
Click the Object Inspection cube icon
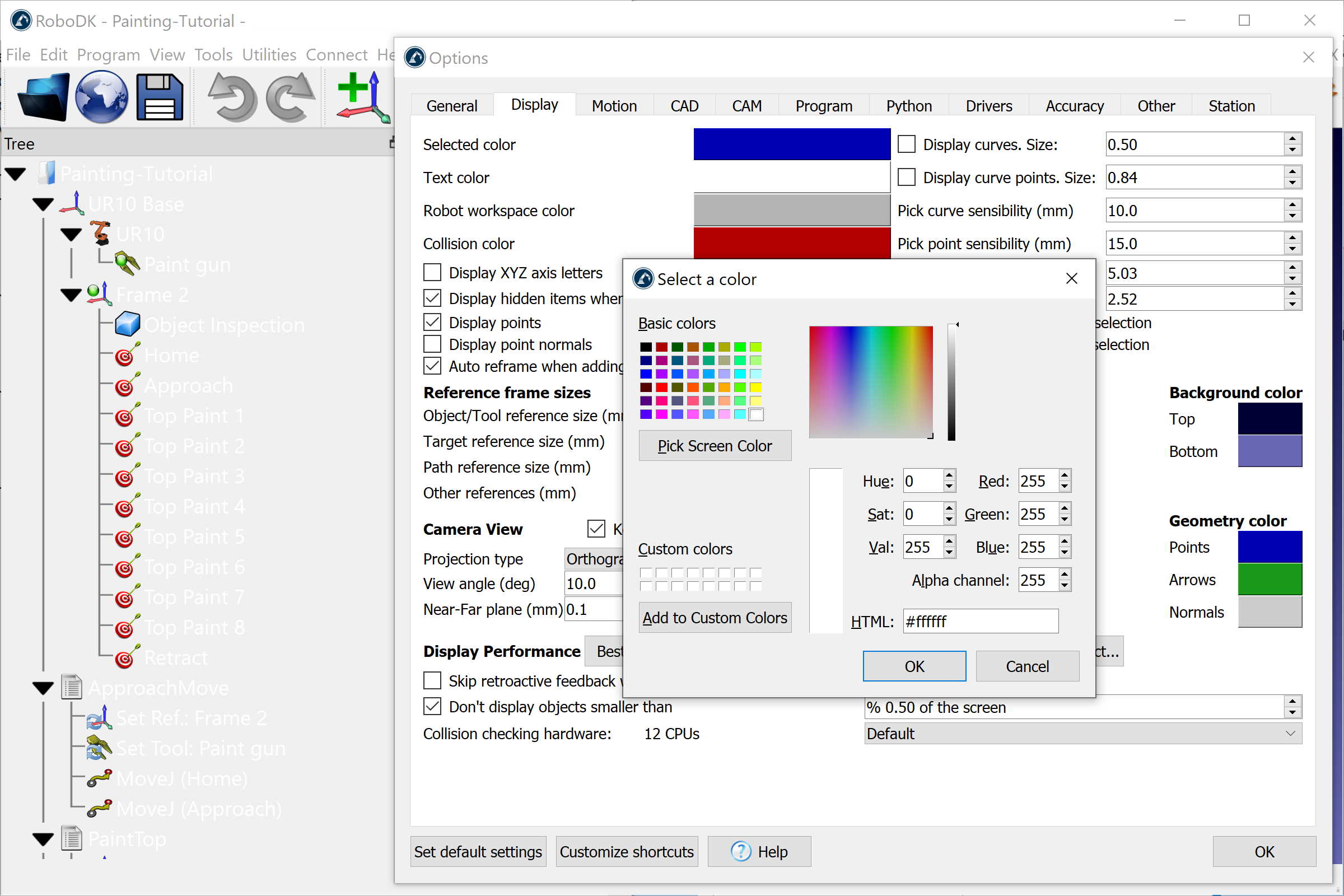[x=127, y=325]
